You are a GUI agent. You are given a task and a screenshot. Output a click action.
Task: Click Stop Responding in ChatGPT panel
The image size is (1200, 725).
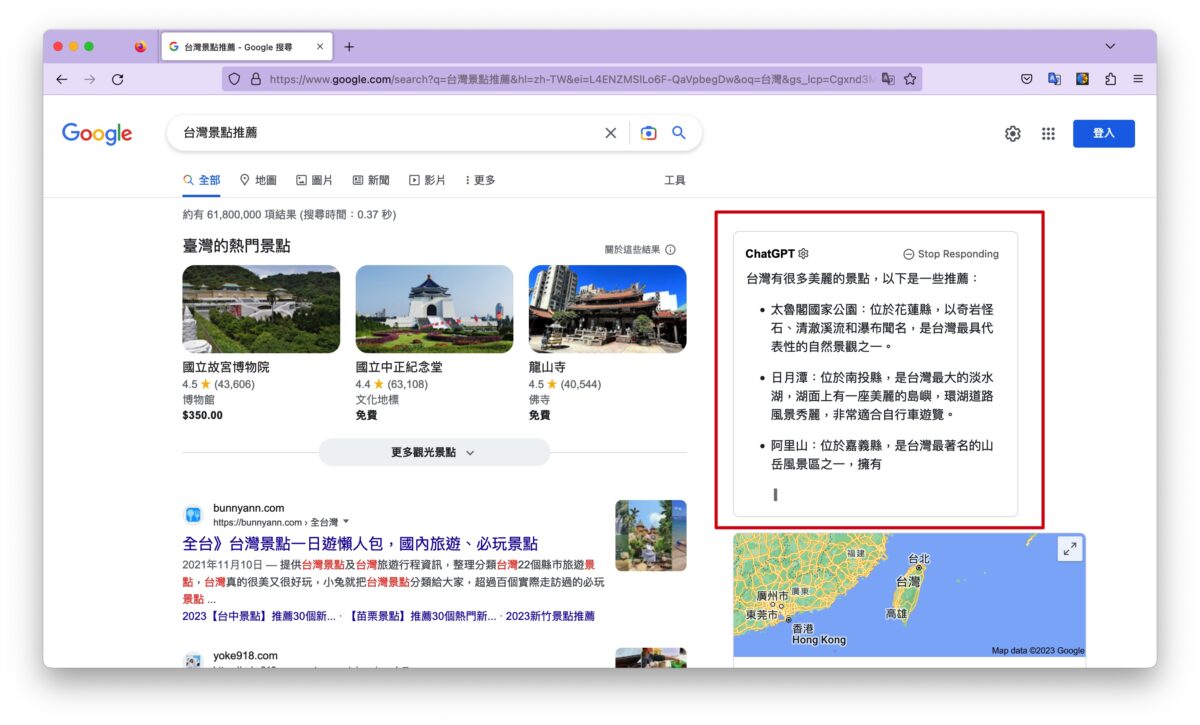point(951,254)
